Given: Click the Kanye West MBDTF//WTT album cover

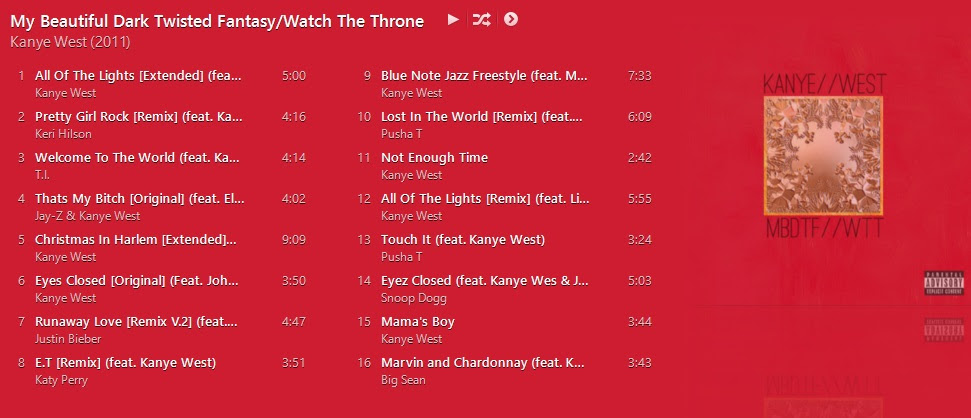Looking at the screenshot, I should pyautogui.click(x=823, y=155).
